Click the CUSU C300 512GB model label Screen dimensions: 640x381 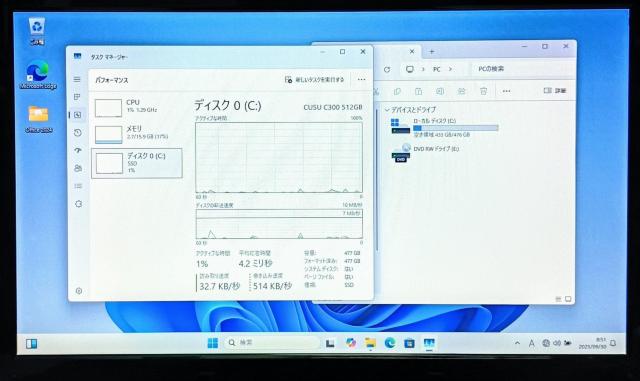[333, 107]
